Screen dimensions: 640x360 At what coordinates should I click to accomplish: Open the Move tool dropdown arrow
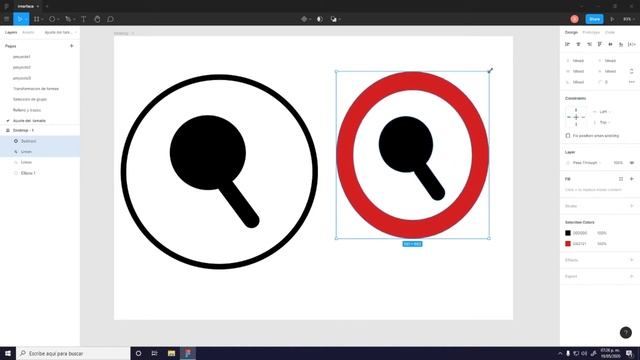point(26,19)
